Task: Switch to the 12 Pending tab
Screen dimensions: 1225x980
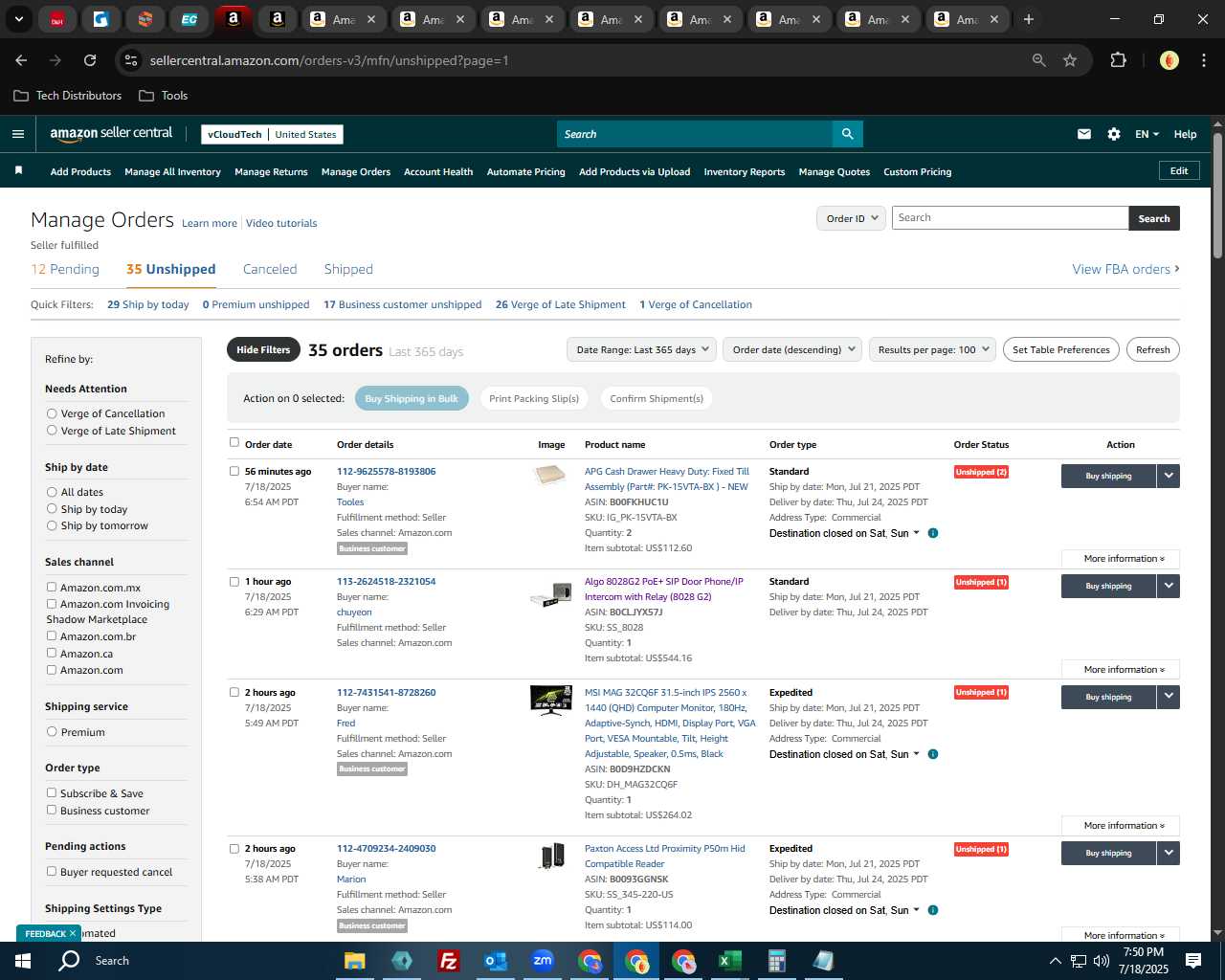Action: coord(65,269)
